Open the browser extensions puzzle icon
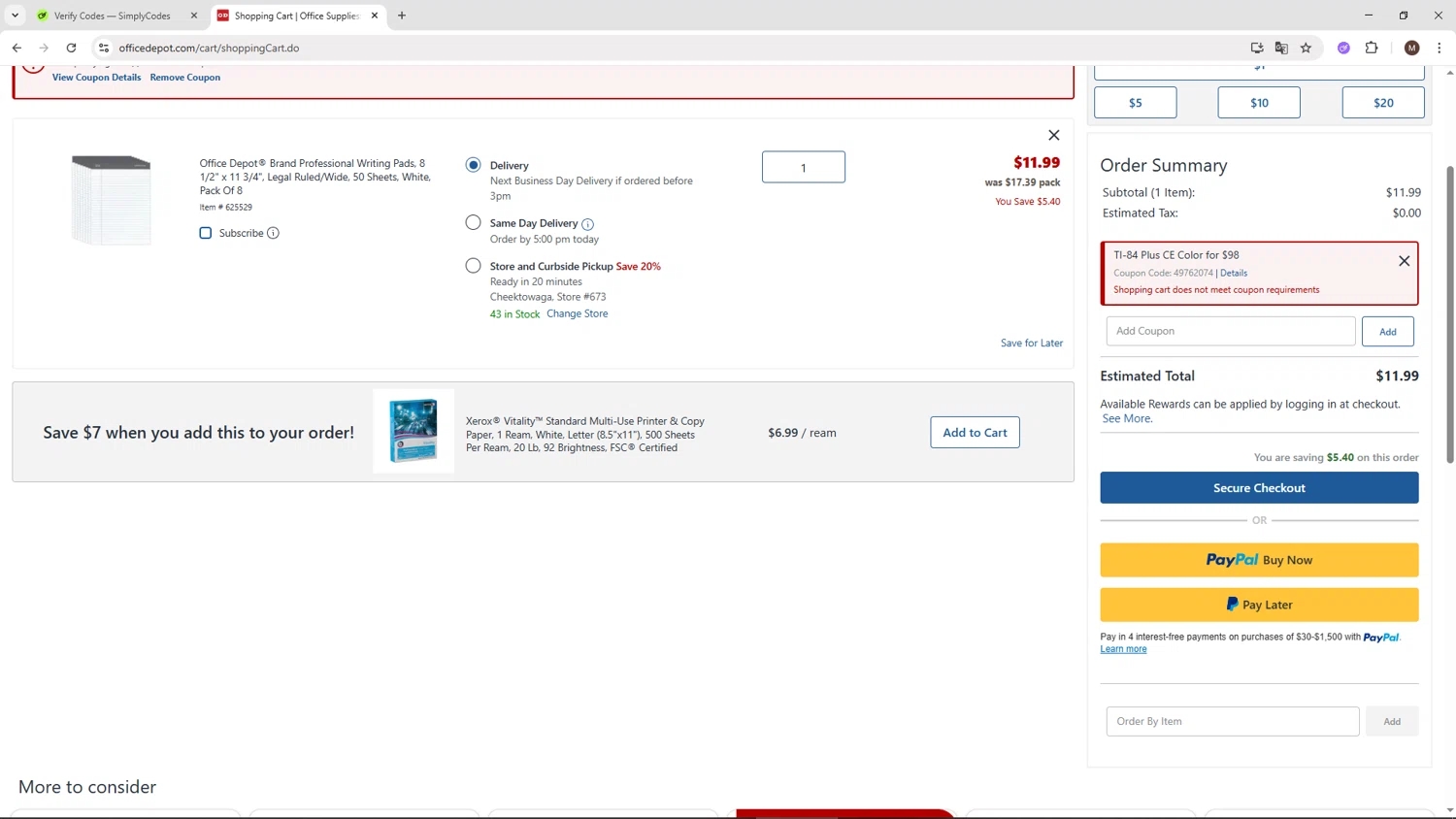1456x819 pixels. pyautogui.click(x=1372, y=48)
